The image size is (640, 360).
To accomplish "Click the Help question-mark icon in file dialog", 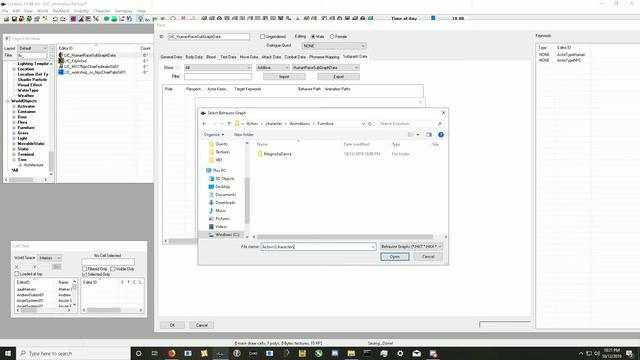I will pyautogui.click(x=441, y=135).
